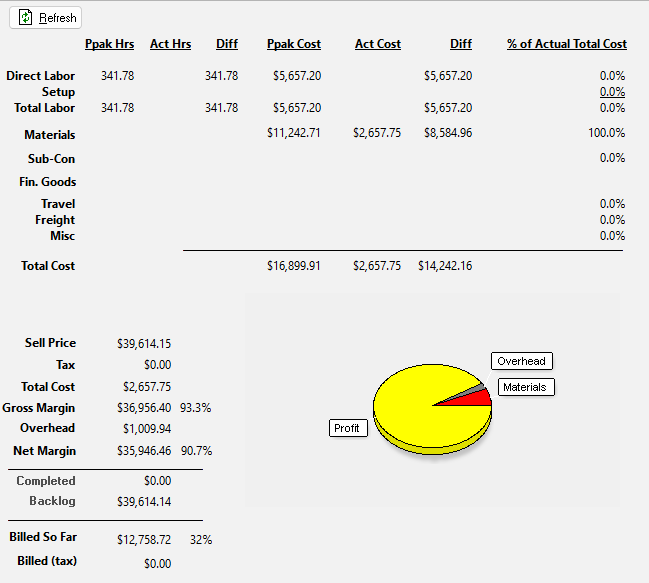This screenshot has width=649, height=583.
Task: Click the Refresh button
Action: (45, 18)
